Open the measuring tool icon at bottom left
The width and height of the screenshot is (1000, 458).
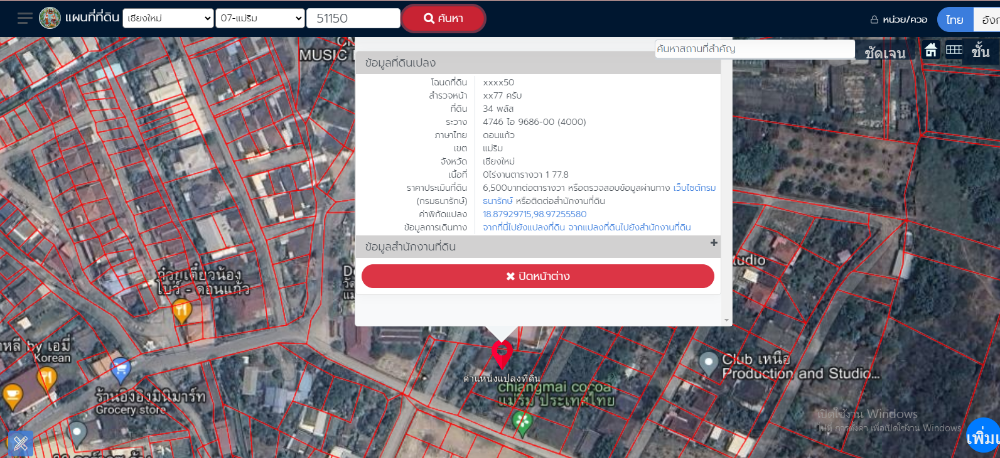coord(20,443)
